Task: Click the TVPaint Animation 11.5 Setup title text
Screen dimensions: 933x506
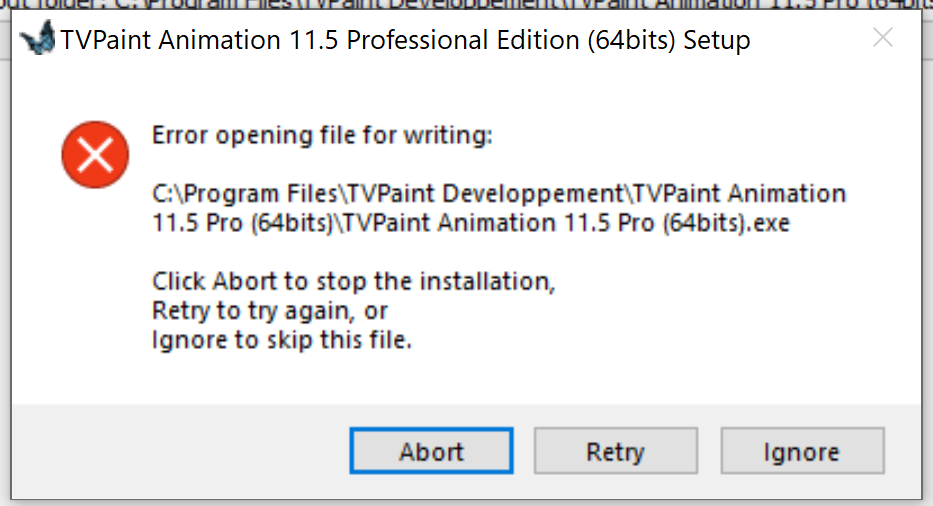Action: (x=405, y=40)
